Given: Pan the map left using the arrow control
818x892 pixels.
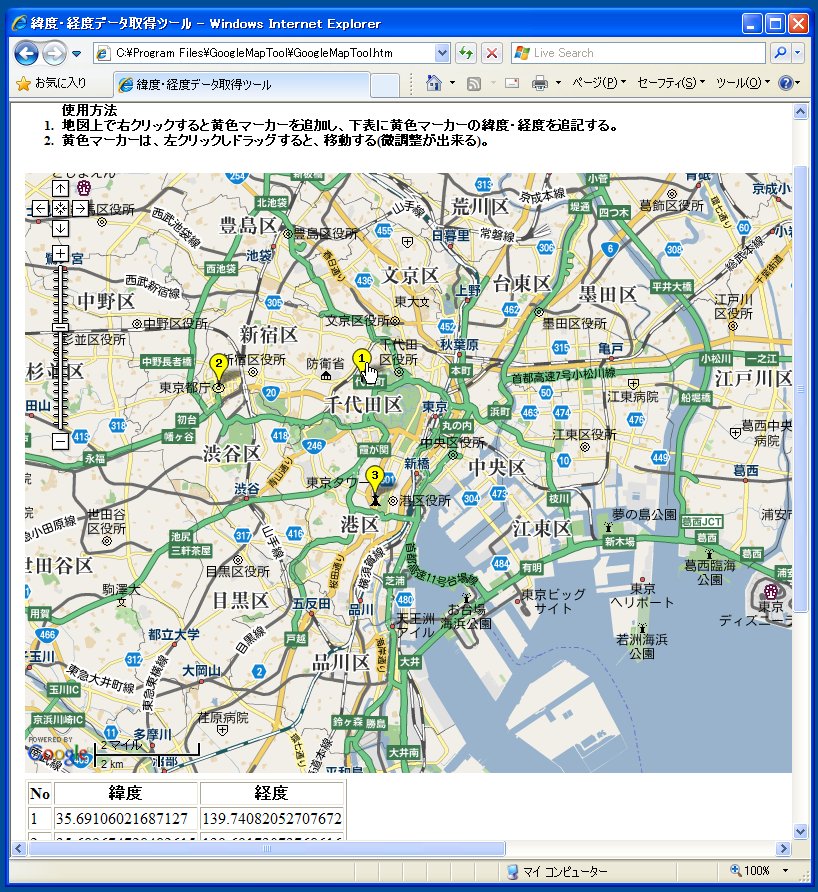Looking at the screenshot, I should tap(41, 208).
